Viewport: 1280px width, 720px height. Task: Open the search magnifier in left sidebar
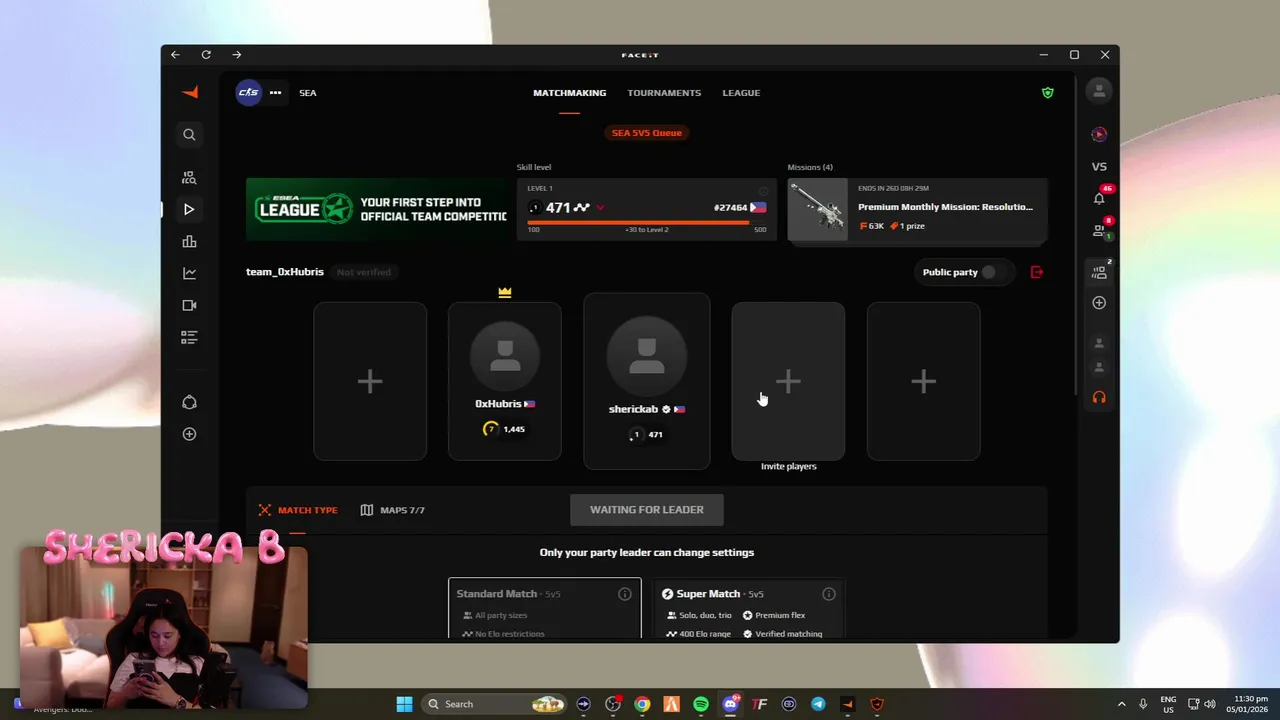(x=189, y=134)
